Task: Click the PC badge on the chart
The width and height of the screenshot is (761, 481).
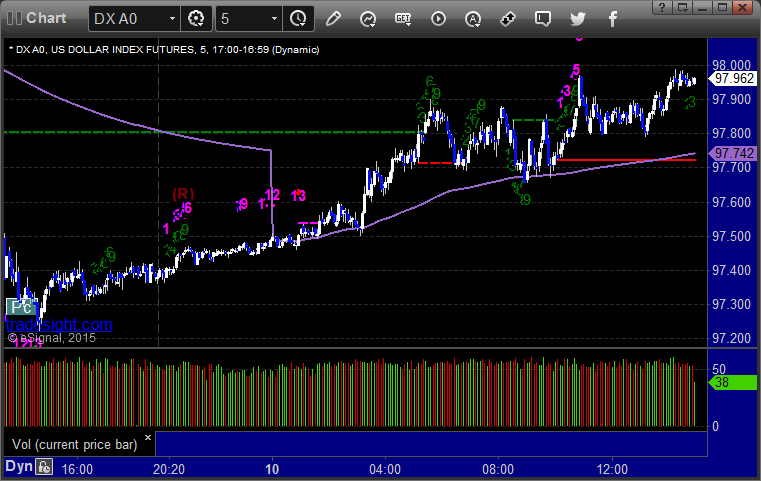Action: 21,307
